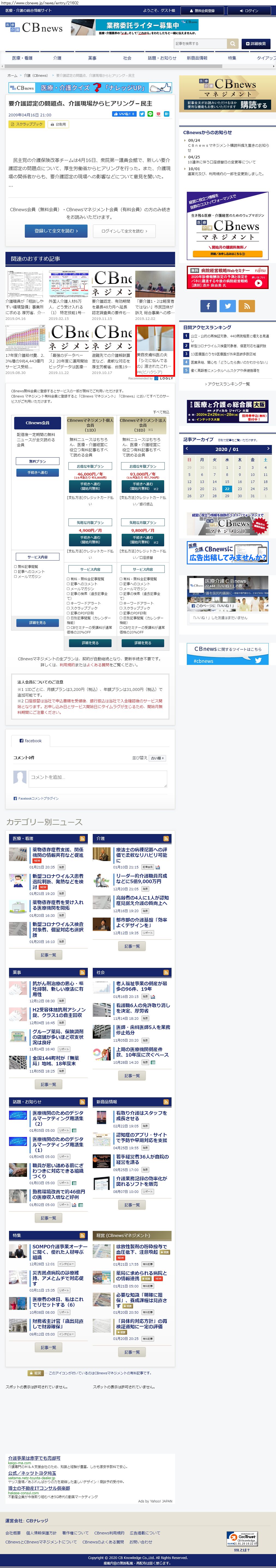
Task: Click the ホーム breadcrumb link
Action: (x=12, y=75)
